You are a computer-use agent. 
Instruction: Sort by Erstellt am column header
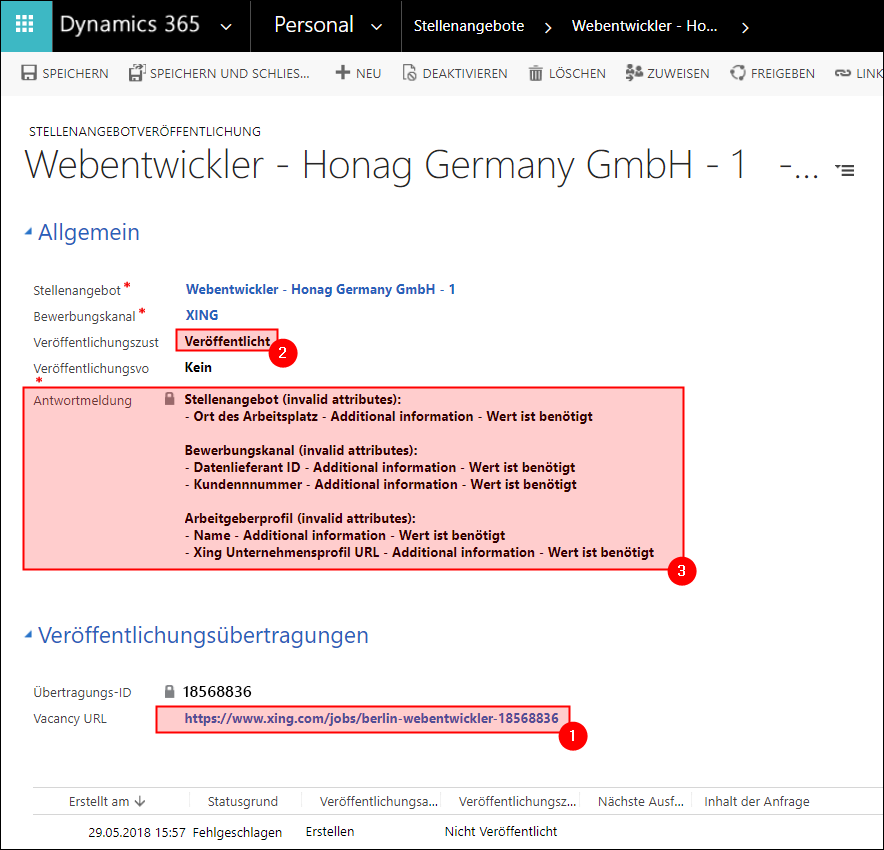click(x=99, y=802)
